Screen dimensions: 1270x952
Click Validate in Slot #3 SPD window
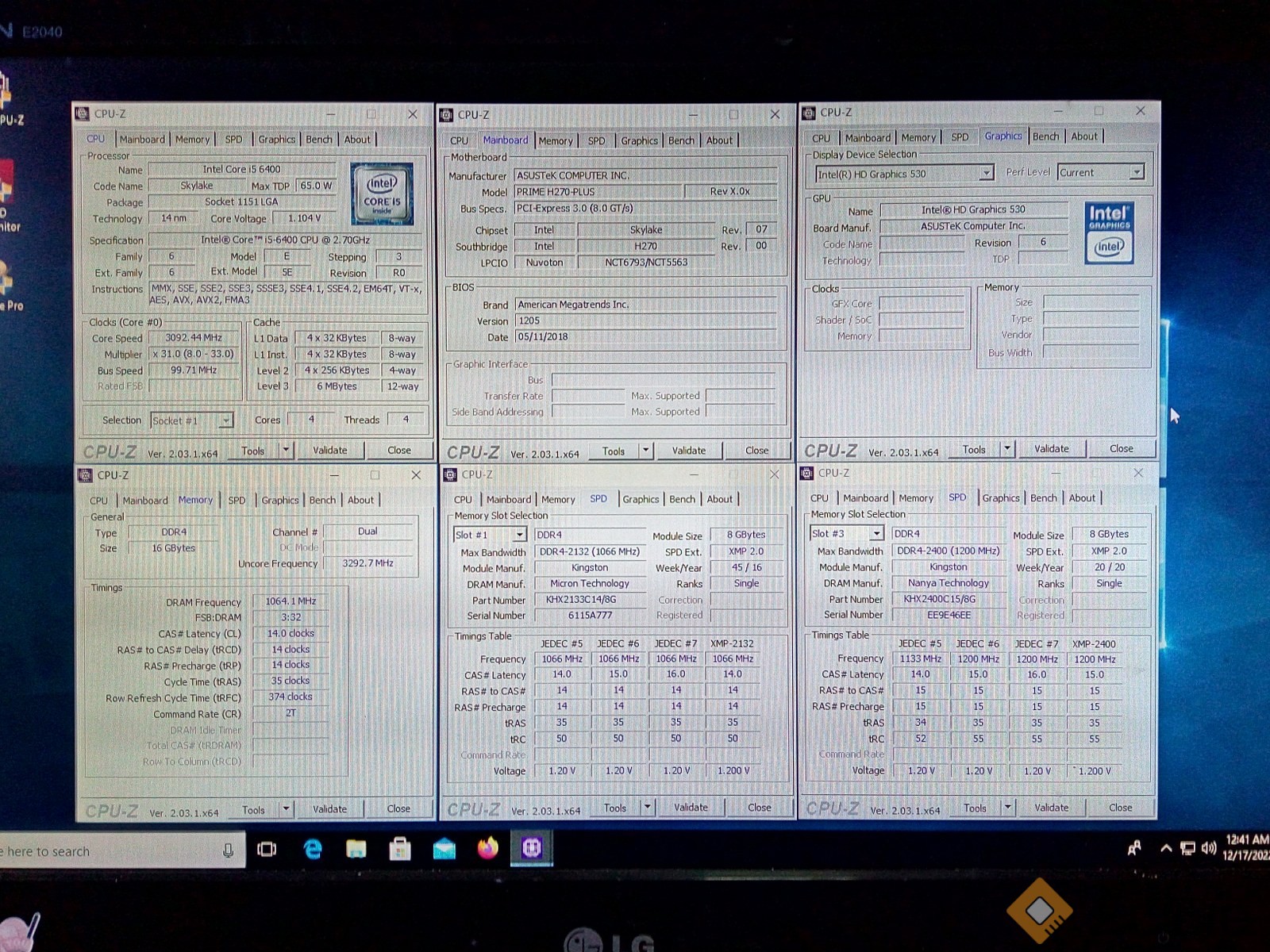[1051, 808]
